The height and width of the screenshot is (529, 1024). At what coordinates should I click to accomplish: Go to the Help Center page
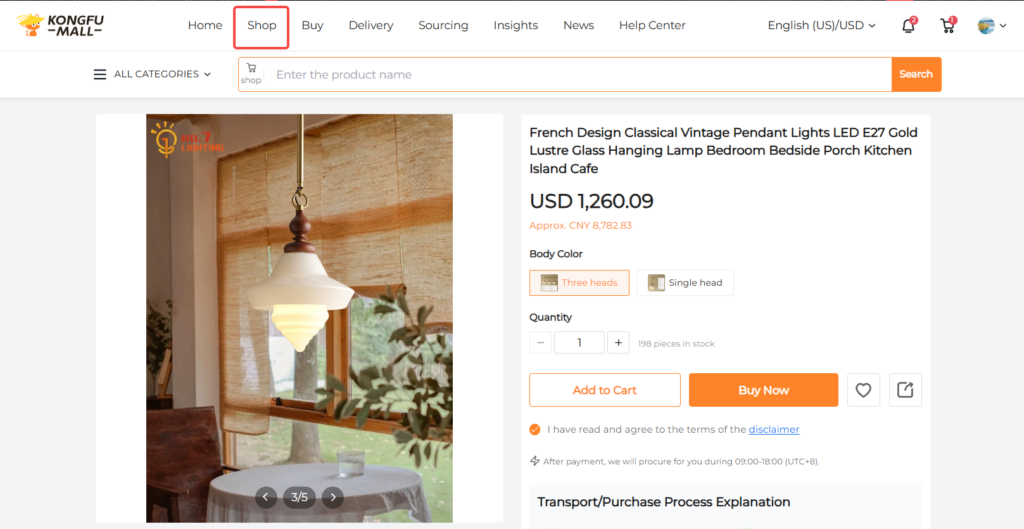(652, 26)
